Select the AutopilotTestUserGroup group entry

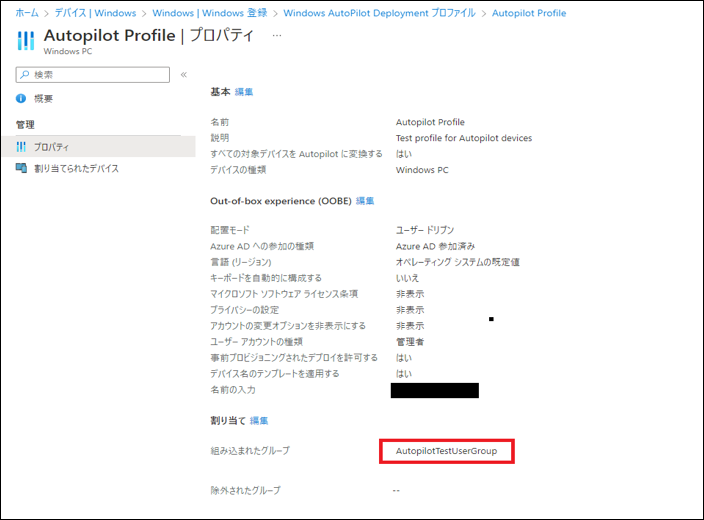click(x=447, y=452)
